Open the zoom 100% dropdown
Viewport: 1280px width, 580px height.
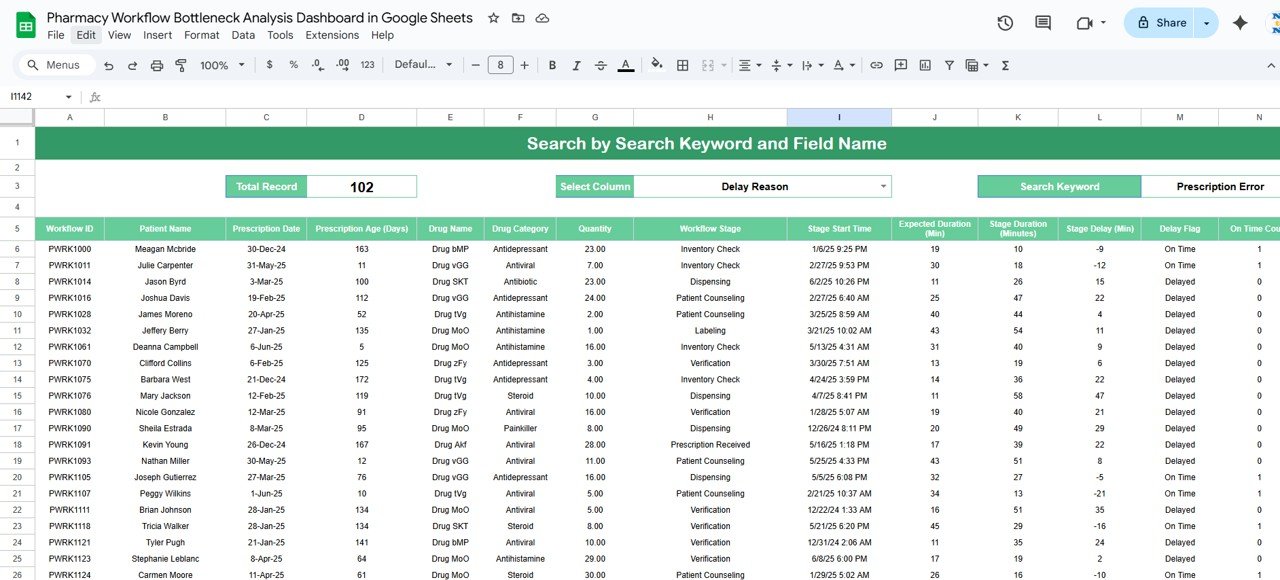coord(222,65)
